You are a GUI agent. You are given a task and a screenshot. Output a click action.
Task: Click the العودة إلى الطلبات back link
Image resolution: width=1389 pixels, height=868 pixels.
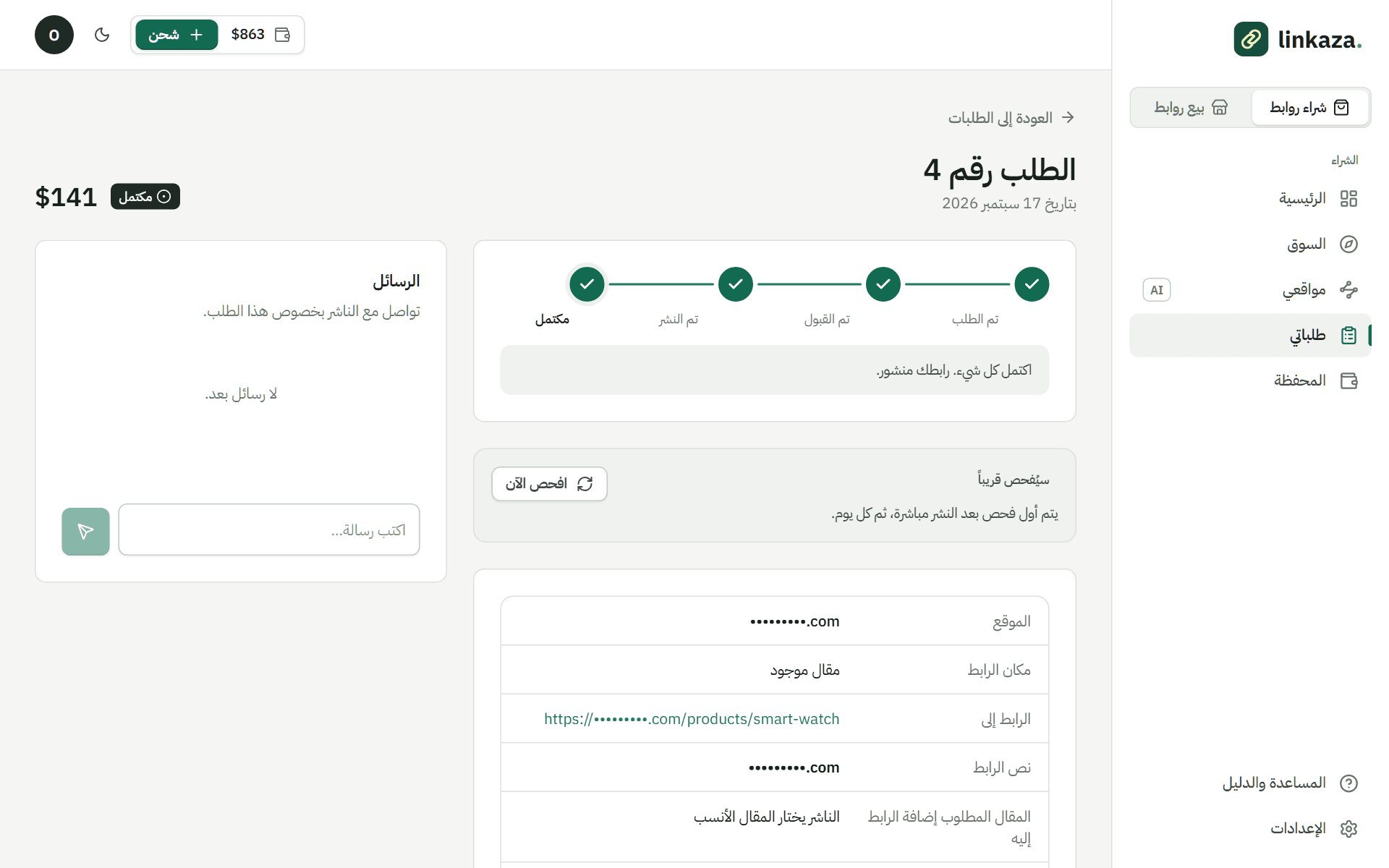1011,117
